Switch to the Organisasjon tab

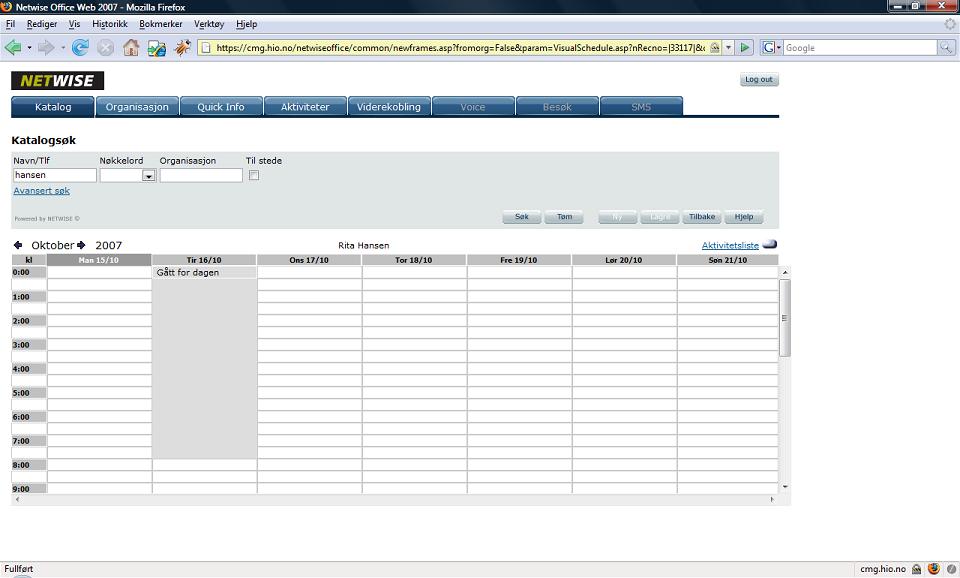pyautogui.click(x=137, y=107)
